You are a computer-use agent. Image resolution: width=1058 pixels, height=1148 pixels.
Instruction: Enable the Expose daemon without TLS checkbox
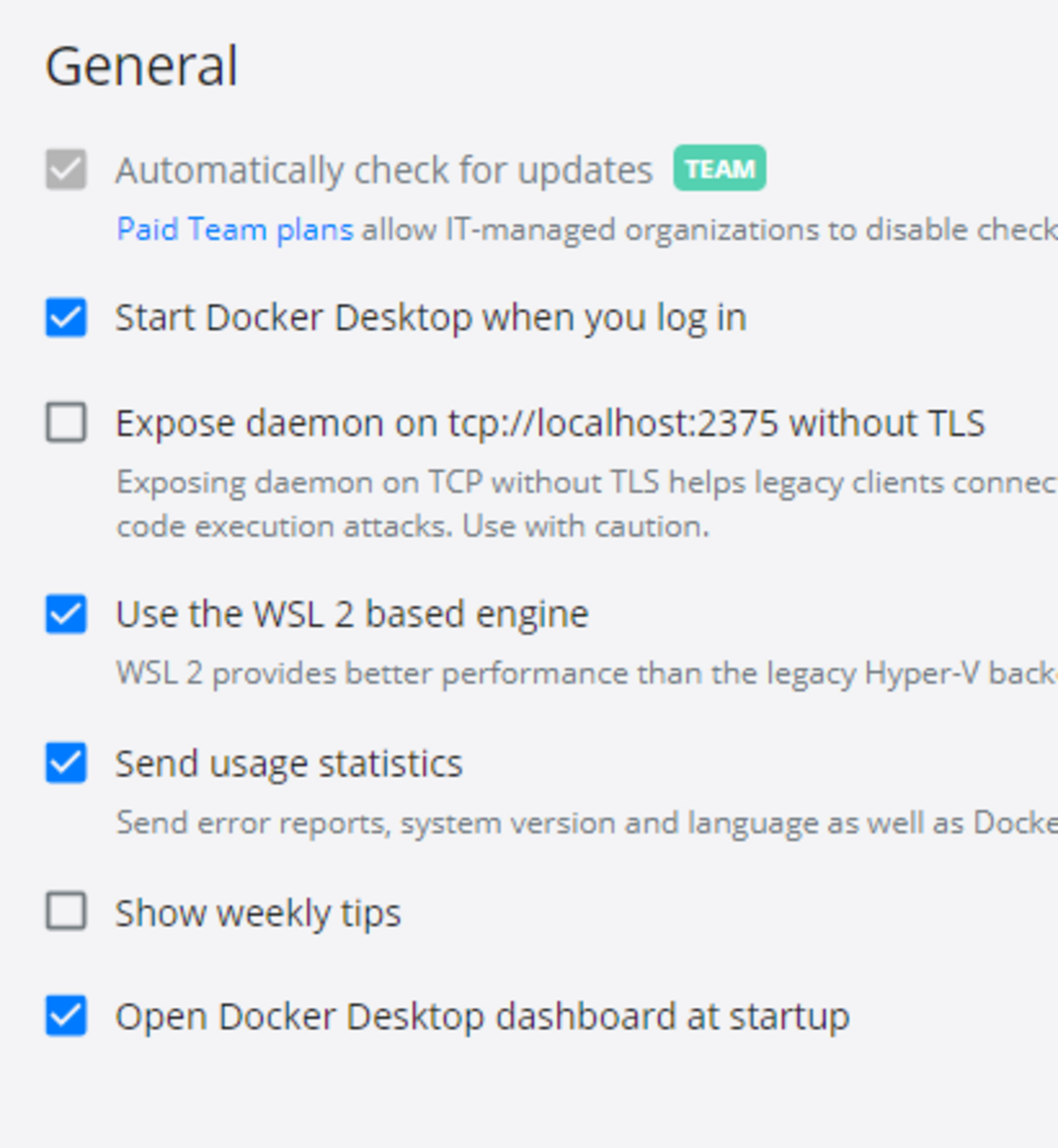[66, 422]
